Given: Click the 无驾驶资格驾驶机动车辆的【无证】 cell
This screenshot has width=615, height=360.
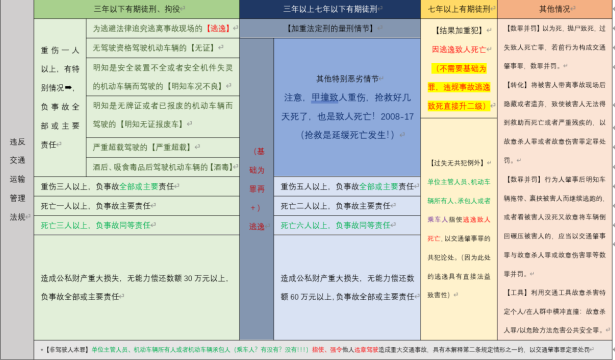Looking at the screenshot, I should pyautogui.click(x=163, y=48).
